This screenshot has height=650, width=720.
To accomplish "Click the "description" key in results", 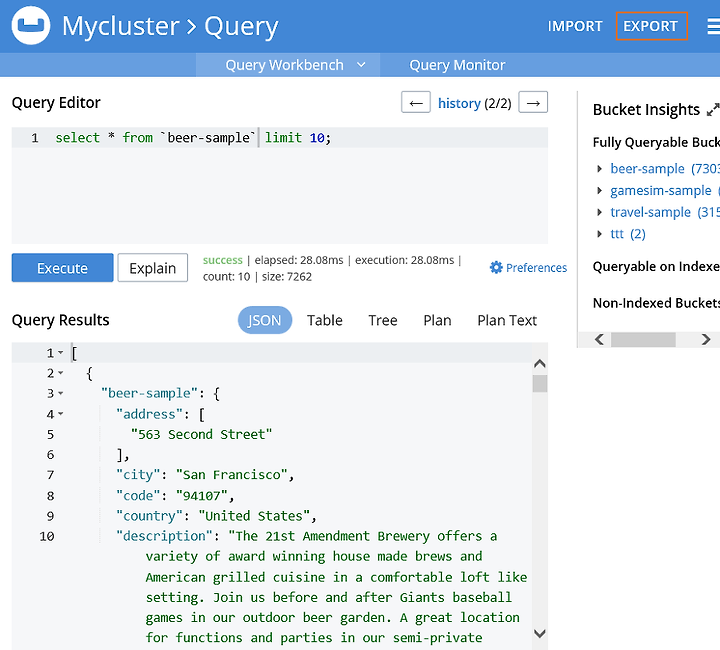I will point(164,536).
